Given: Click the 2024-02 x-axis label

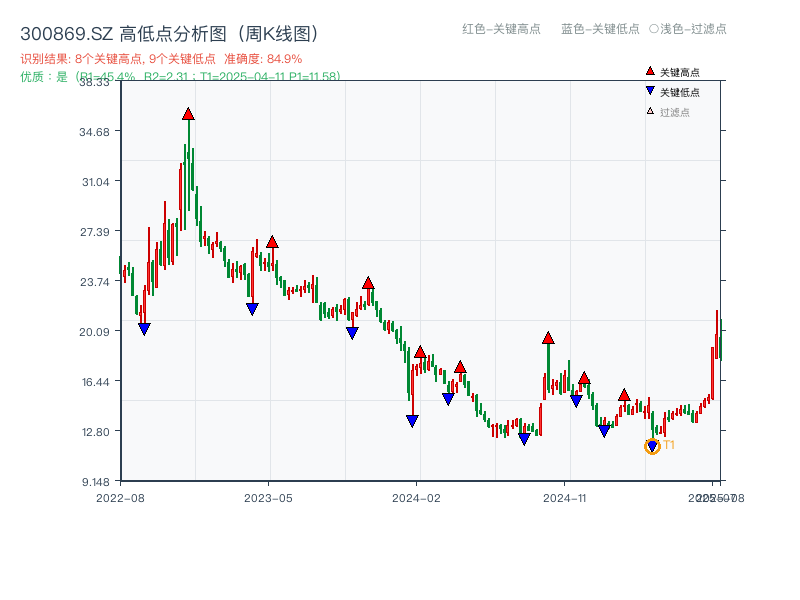Looking at the screenshot, I should point(416,498).
